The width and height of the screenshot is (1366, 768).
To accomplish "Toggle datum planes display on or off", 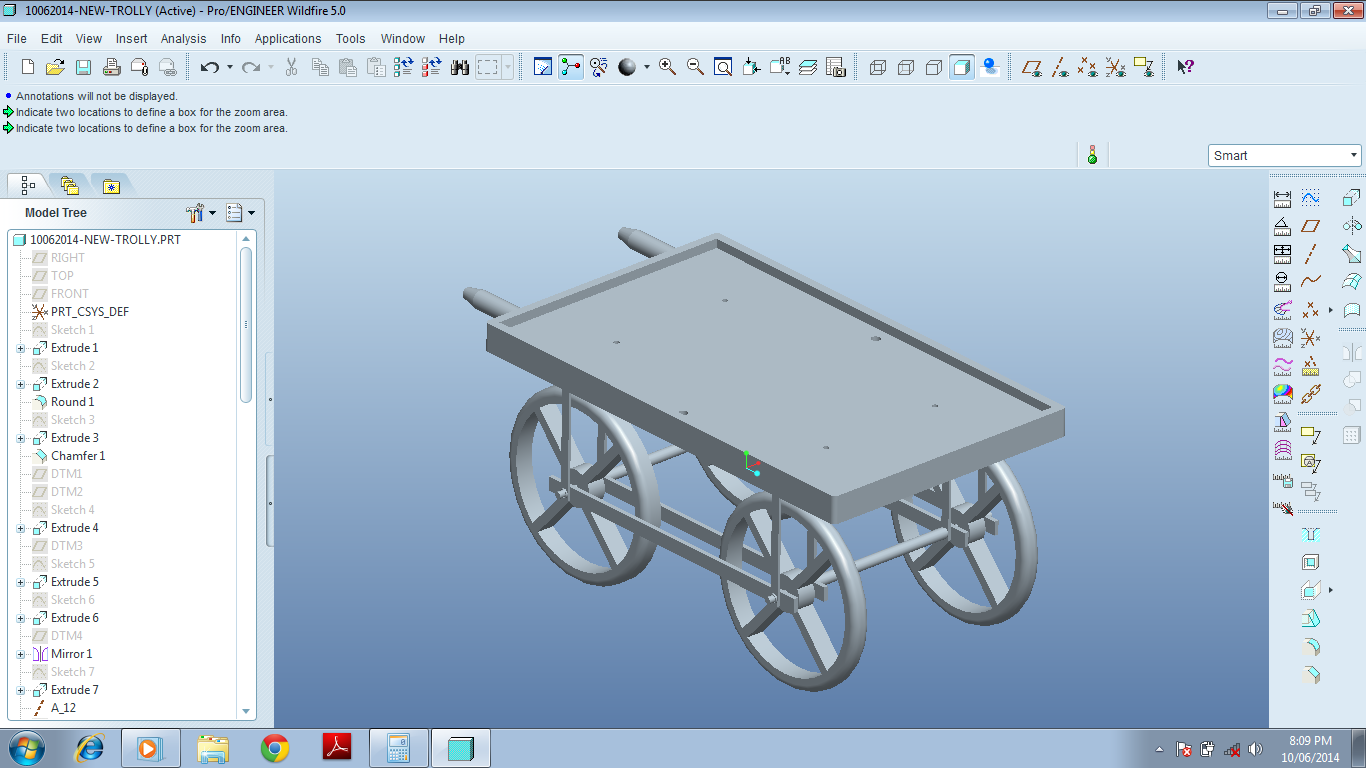I will [x=1032, y=67].
